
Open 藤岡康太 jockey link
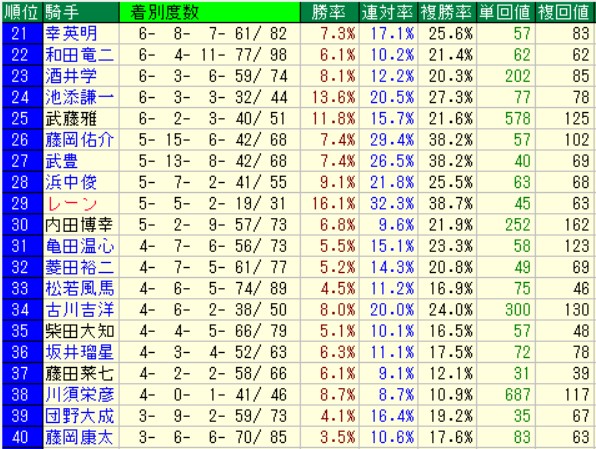[79, 437]
